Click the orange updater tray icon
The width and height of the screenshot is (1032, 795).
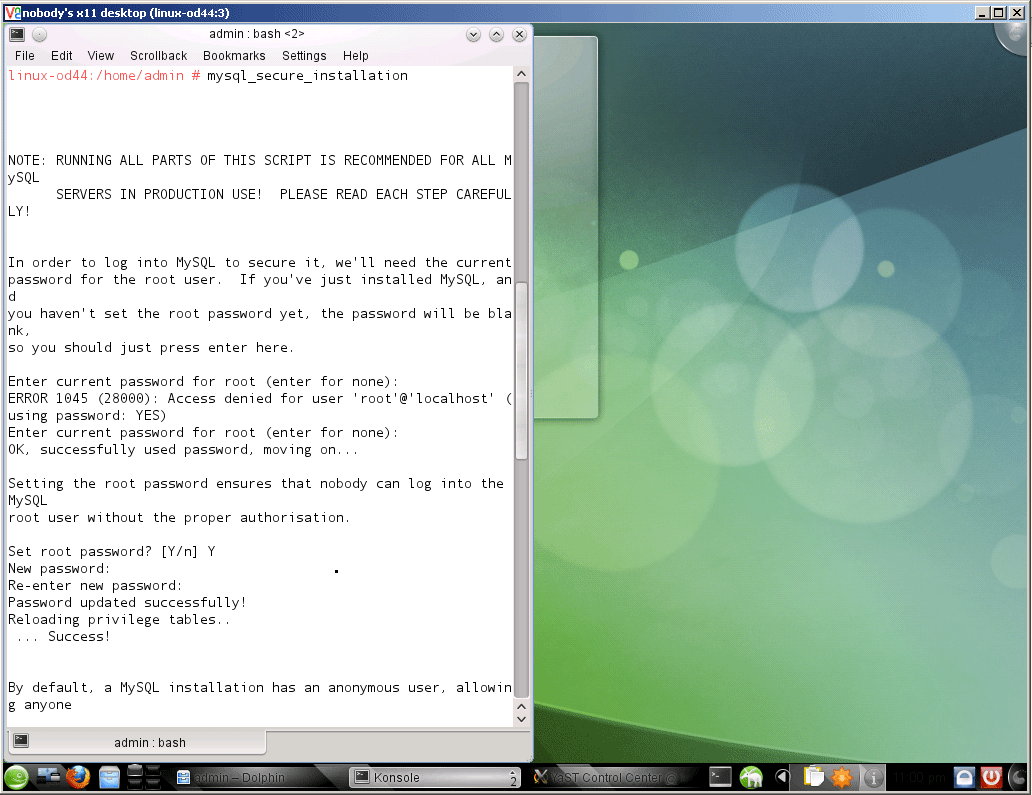click(x=842, y=777)
